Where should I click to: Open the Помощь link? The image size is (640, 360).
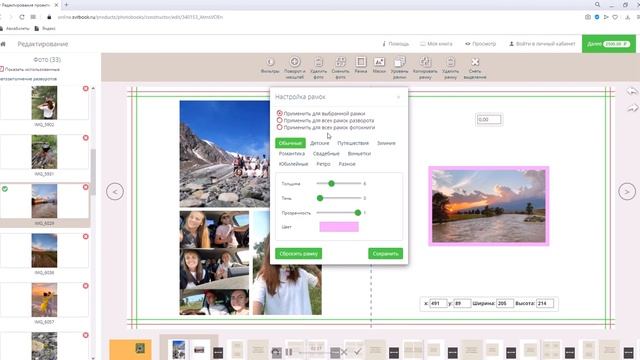[x=396, y=44]
